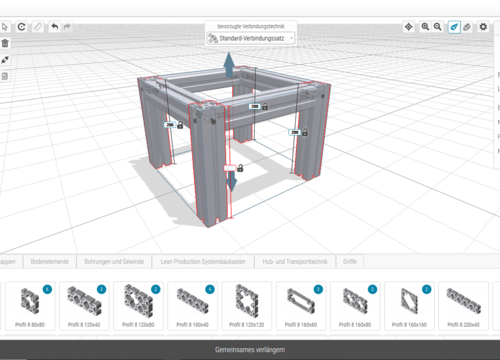This screenshot has height=360, width=500.
Task: Zoom in on the 3D view
Action: (425, 27)
